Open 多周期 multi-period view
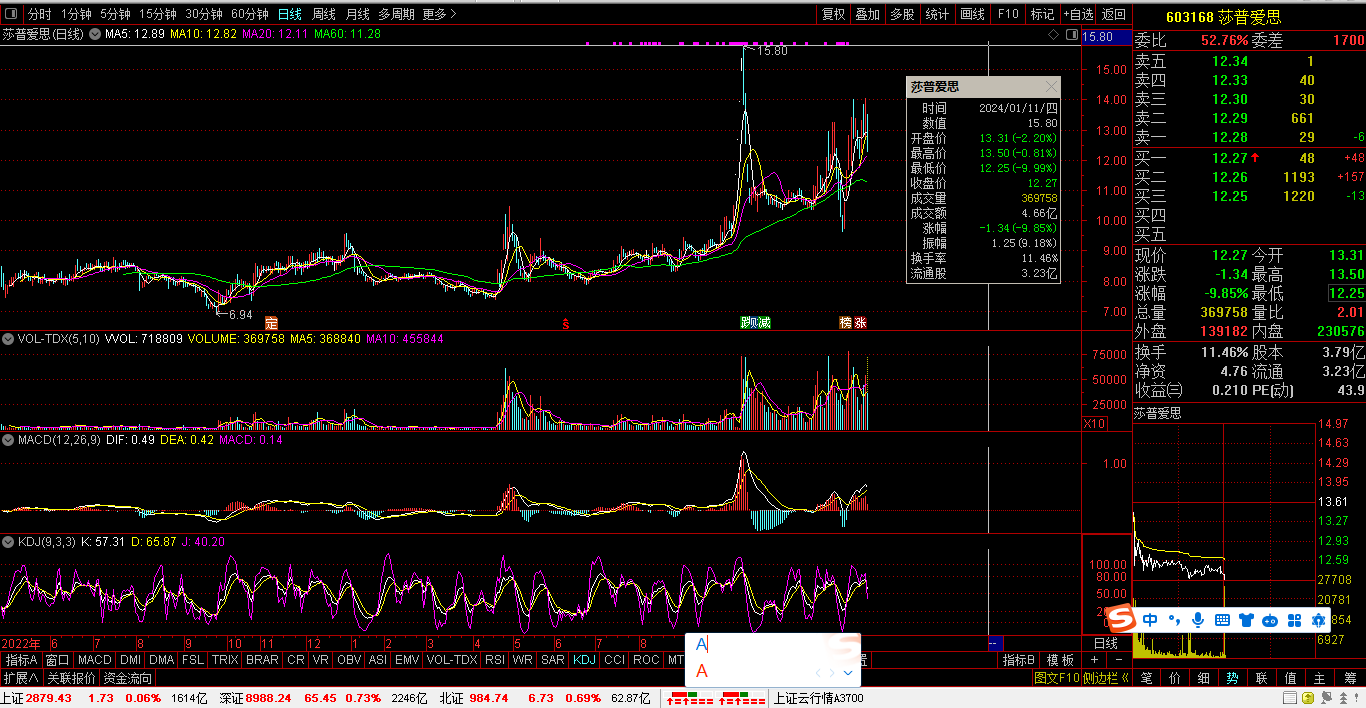The image size is (1366, 708). point(396,14)
